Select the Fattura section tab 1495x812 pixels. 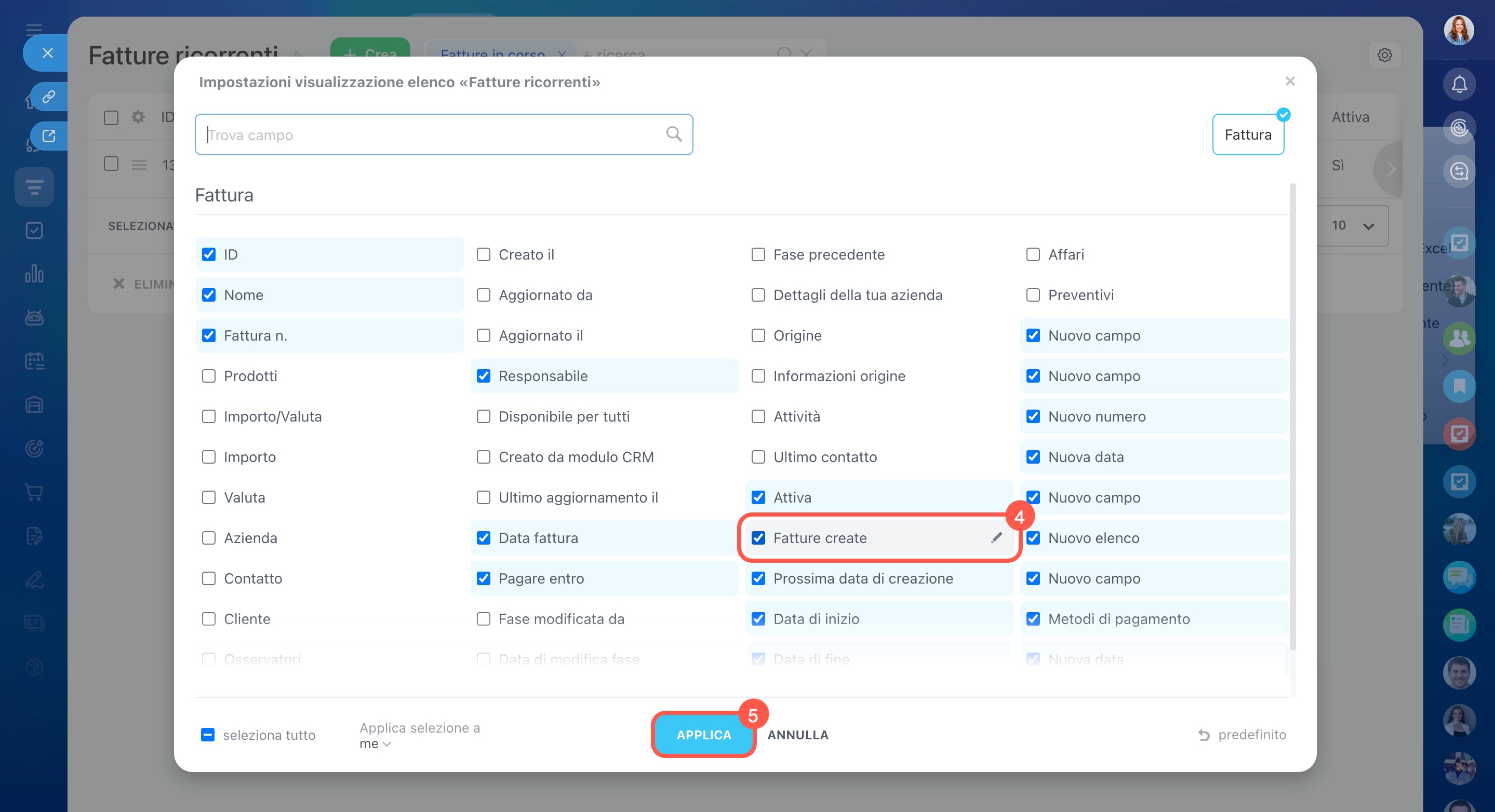[x=1247, y=134]
